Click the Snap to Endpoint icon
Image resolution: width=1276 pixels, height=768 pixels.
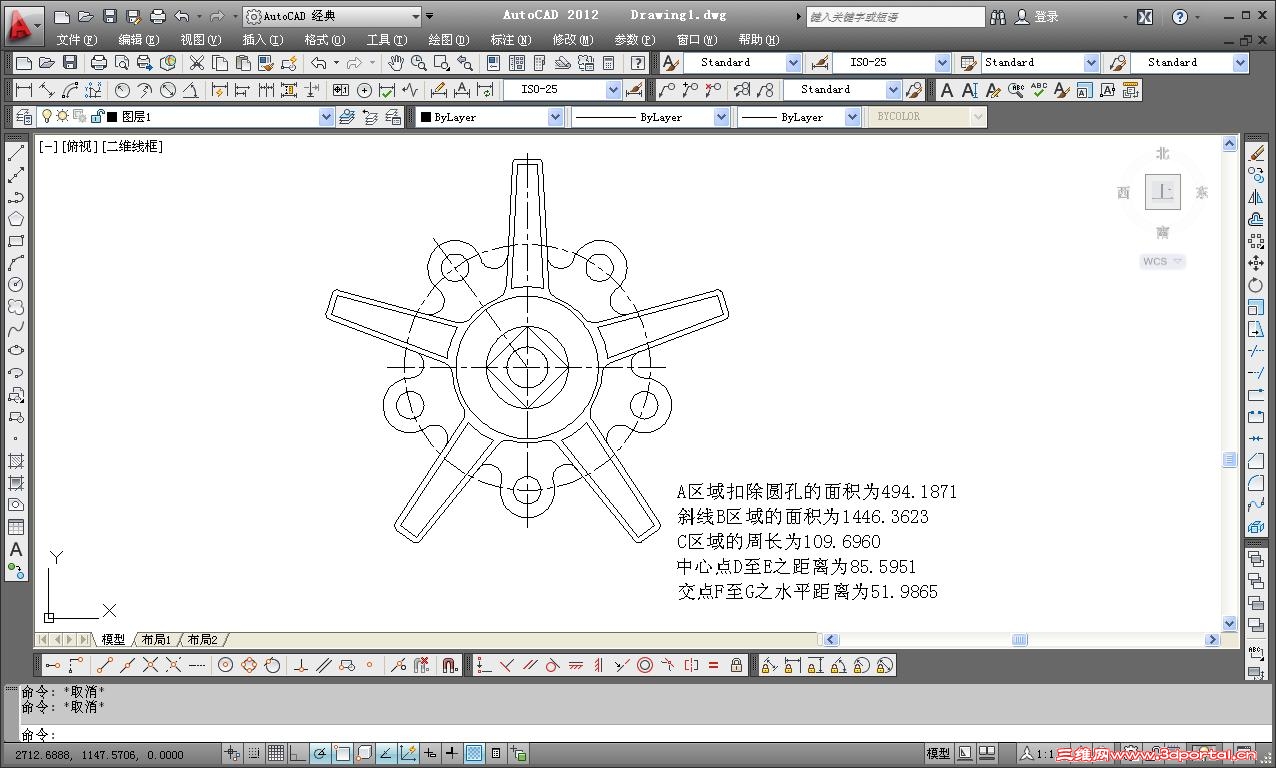coord(104,665)
